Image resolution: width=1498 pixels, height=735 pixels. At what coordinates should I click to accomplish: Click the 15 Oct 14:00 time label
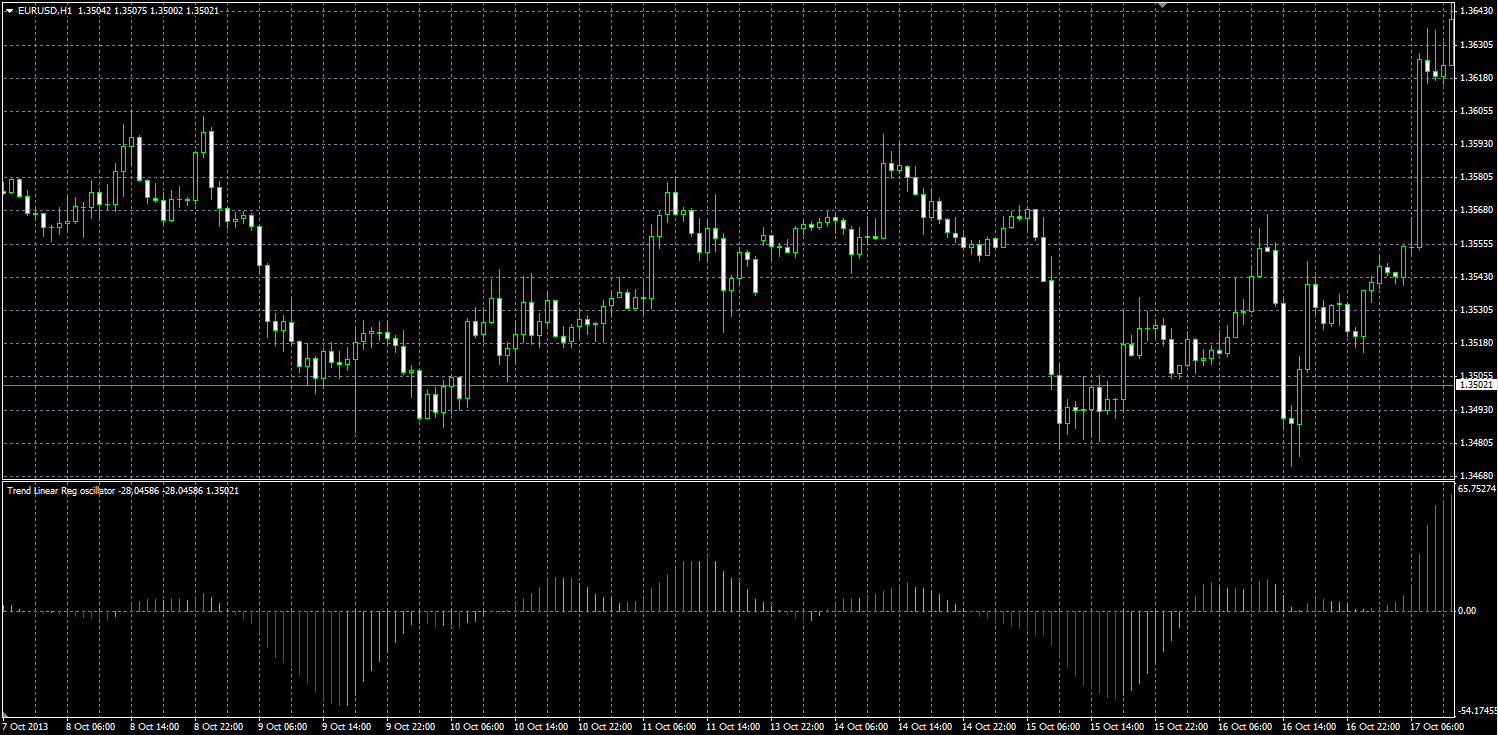click(x=1116, y=727)
